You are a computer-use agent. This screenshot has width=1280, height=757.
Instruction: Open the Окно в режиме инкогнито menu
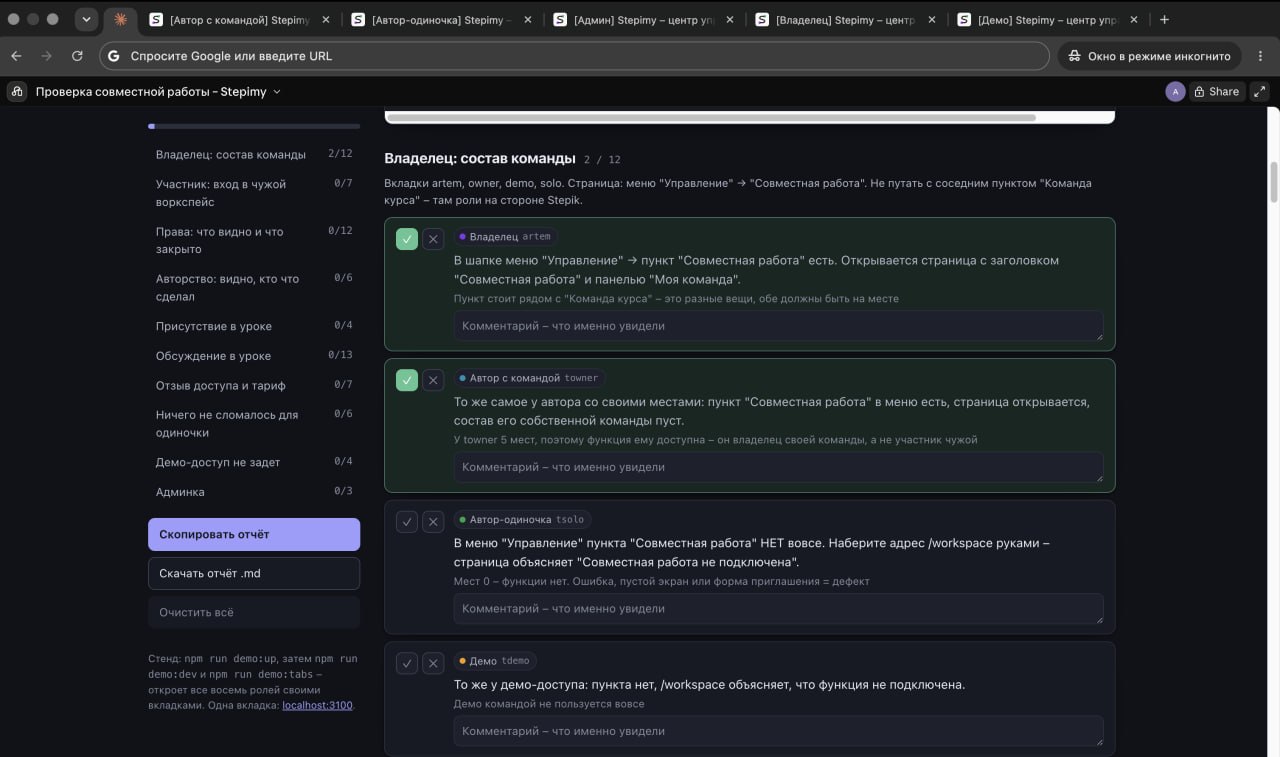click(1150, 56)
